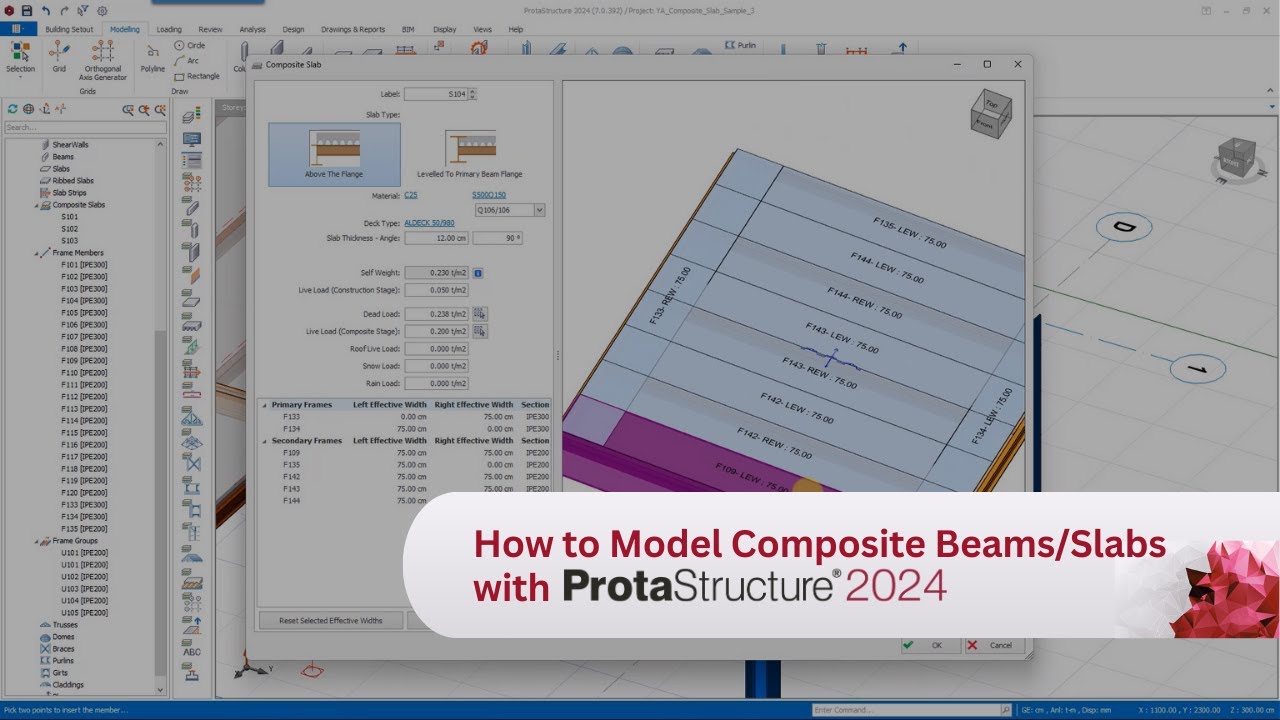Pick the Arc draw tool
The image size is (1280, 720).
coord(187,60)
